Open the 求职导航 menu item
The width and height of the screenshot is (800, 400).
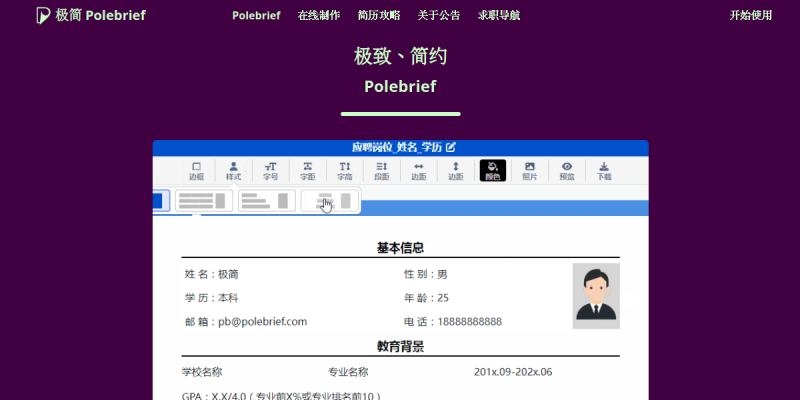pos(499,15)
